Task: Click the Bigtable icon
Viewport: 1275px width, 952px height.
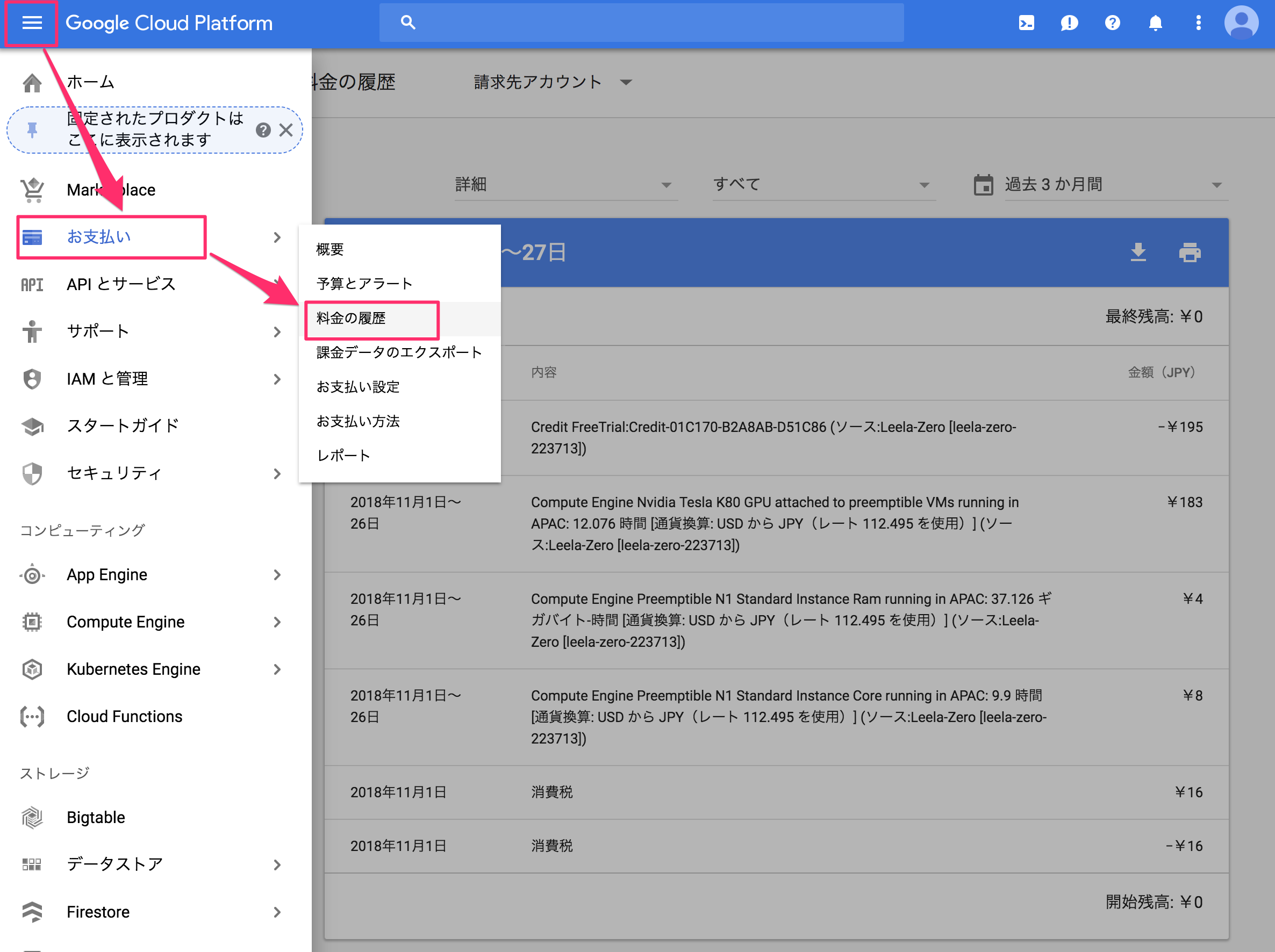Action: (x=32, y=817)
